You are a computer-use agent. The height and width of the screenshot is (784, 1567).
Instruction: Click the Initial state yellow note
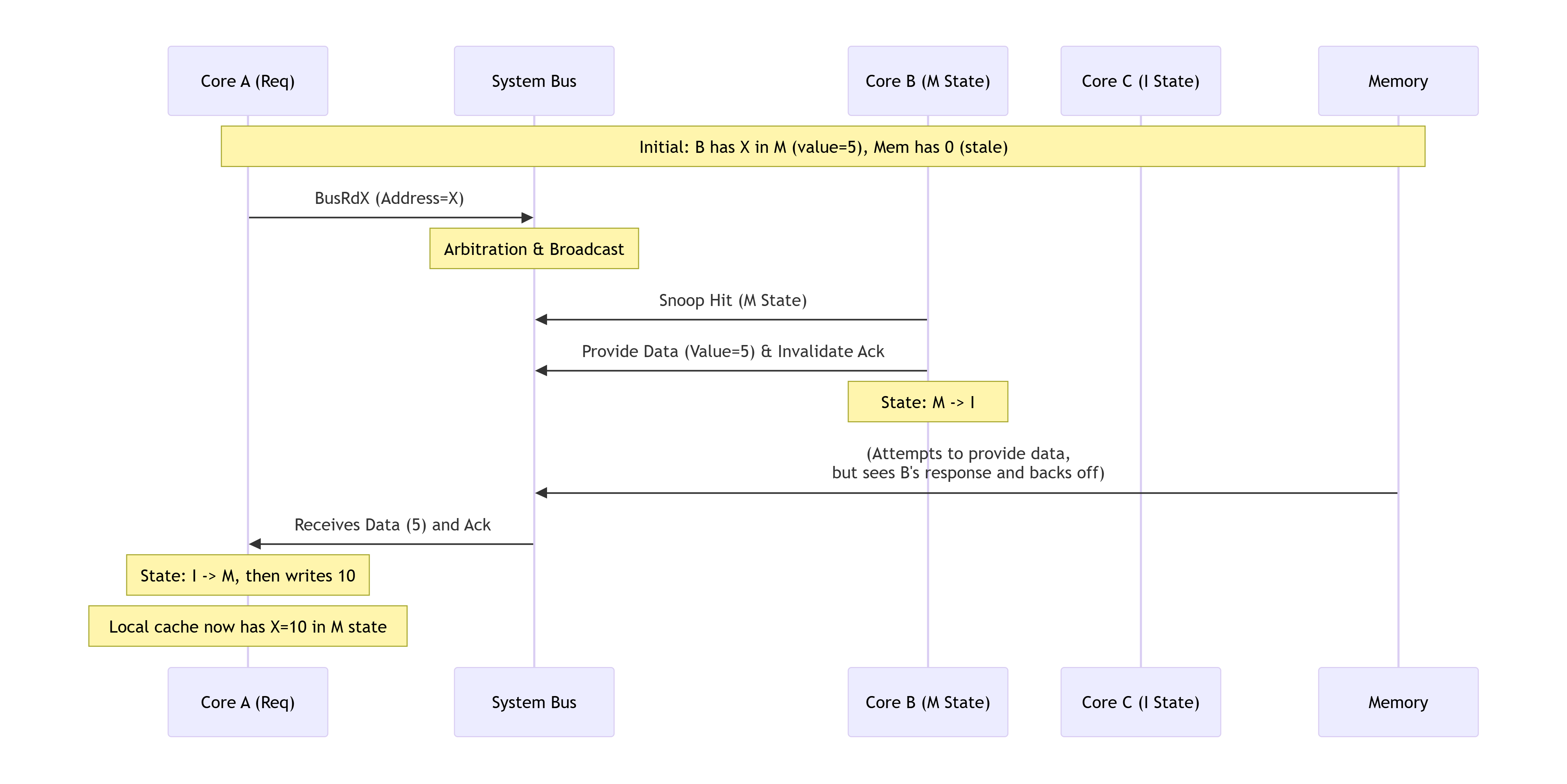822,146
